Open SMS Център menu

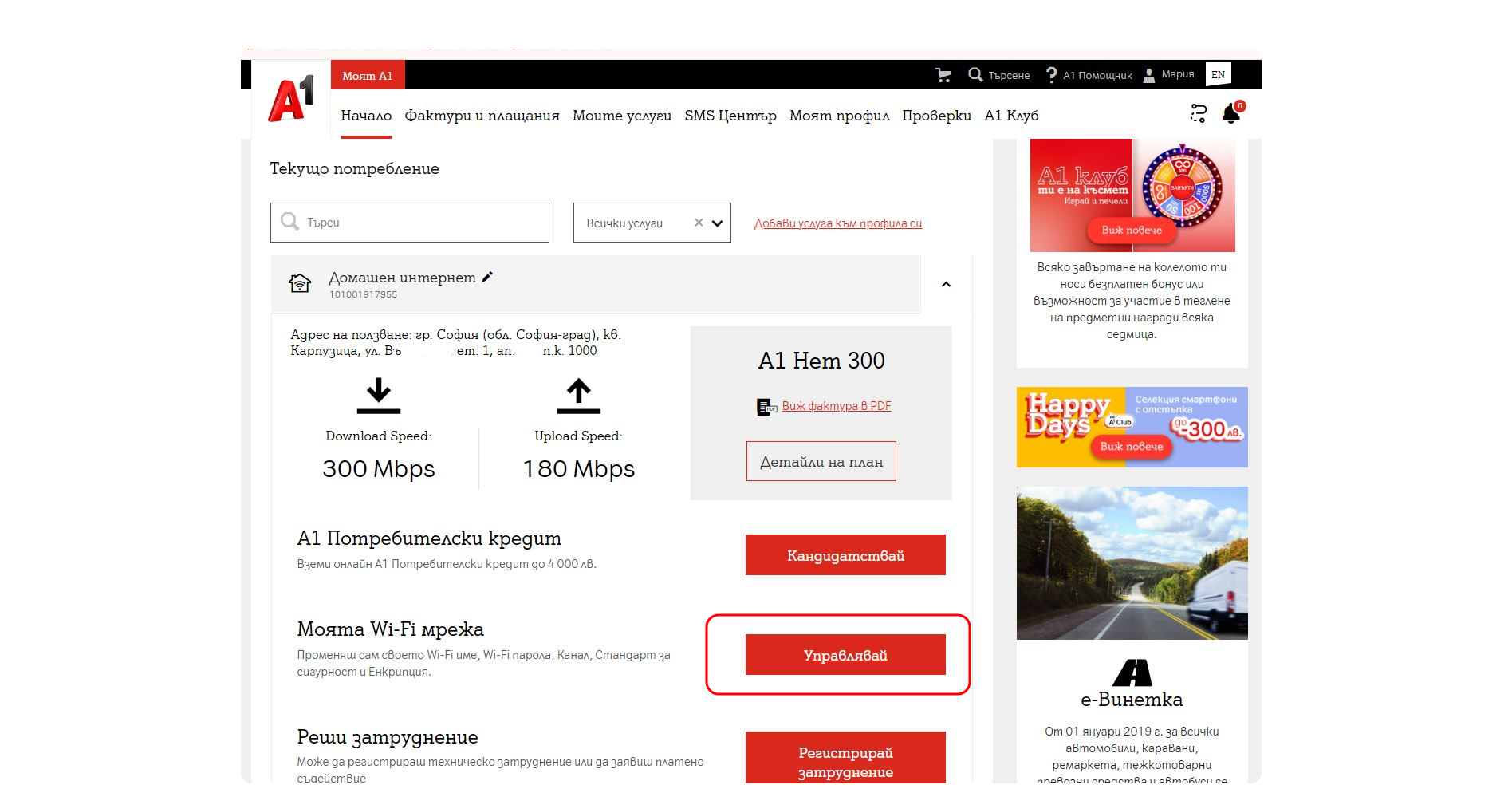point(730,116)
